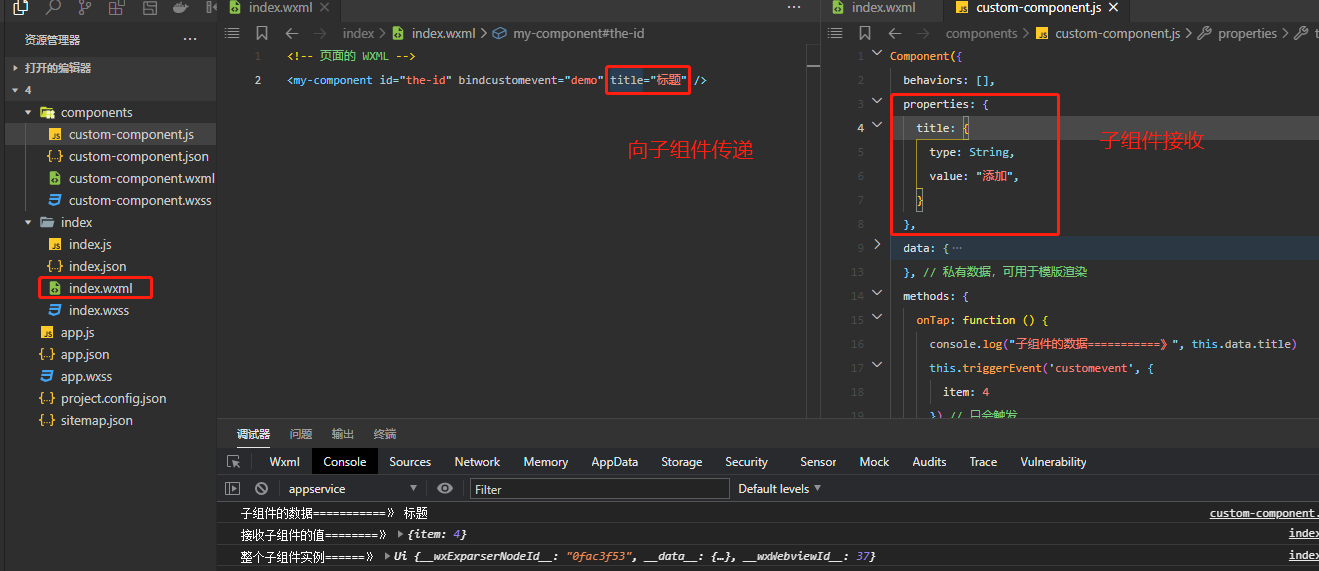Click the console Filter input field
Image resolution: width=1319 pixels, height=571 pixels.
click(x=600, y=489)
